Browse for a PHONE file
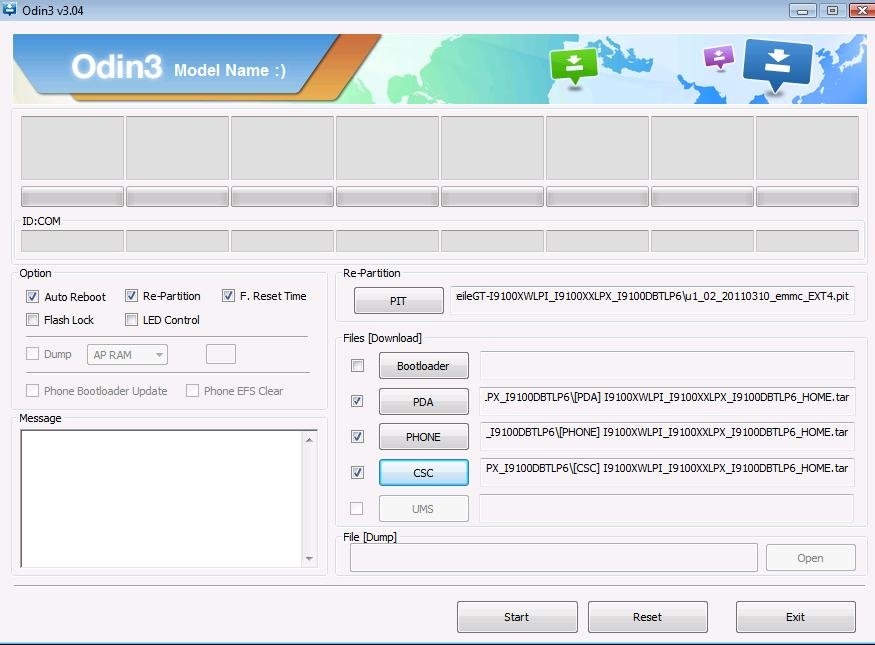Screen dimensions: 875x645 [x=424, y=437]
